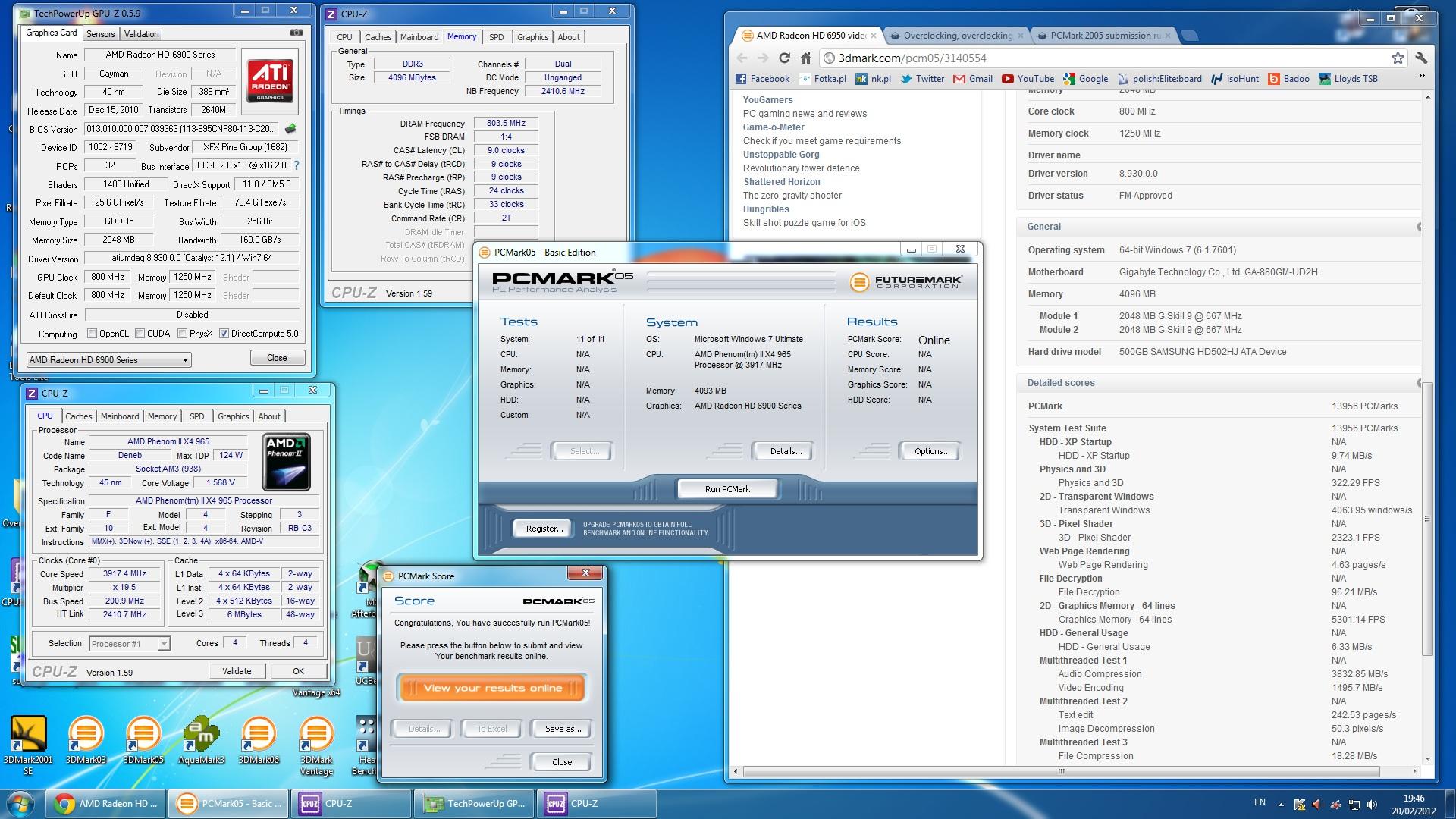Open AquaMark3 desktop shortcut
Screen dimensions: 1456x819
click(201, 740)
